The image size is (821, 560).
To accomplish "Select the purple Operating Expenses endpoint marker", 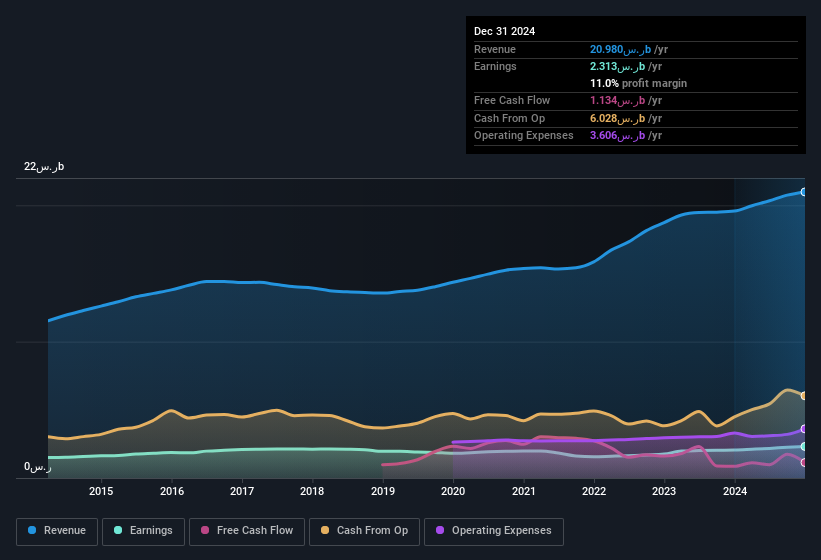I will (804, 429).
